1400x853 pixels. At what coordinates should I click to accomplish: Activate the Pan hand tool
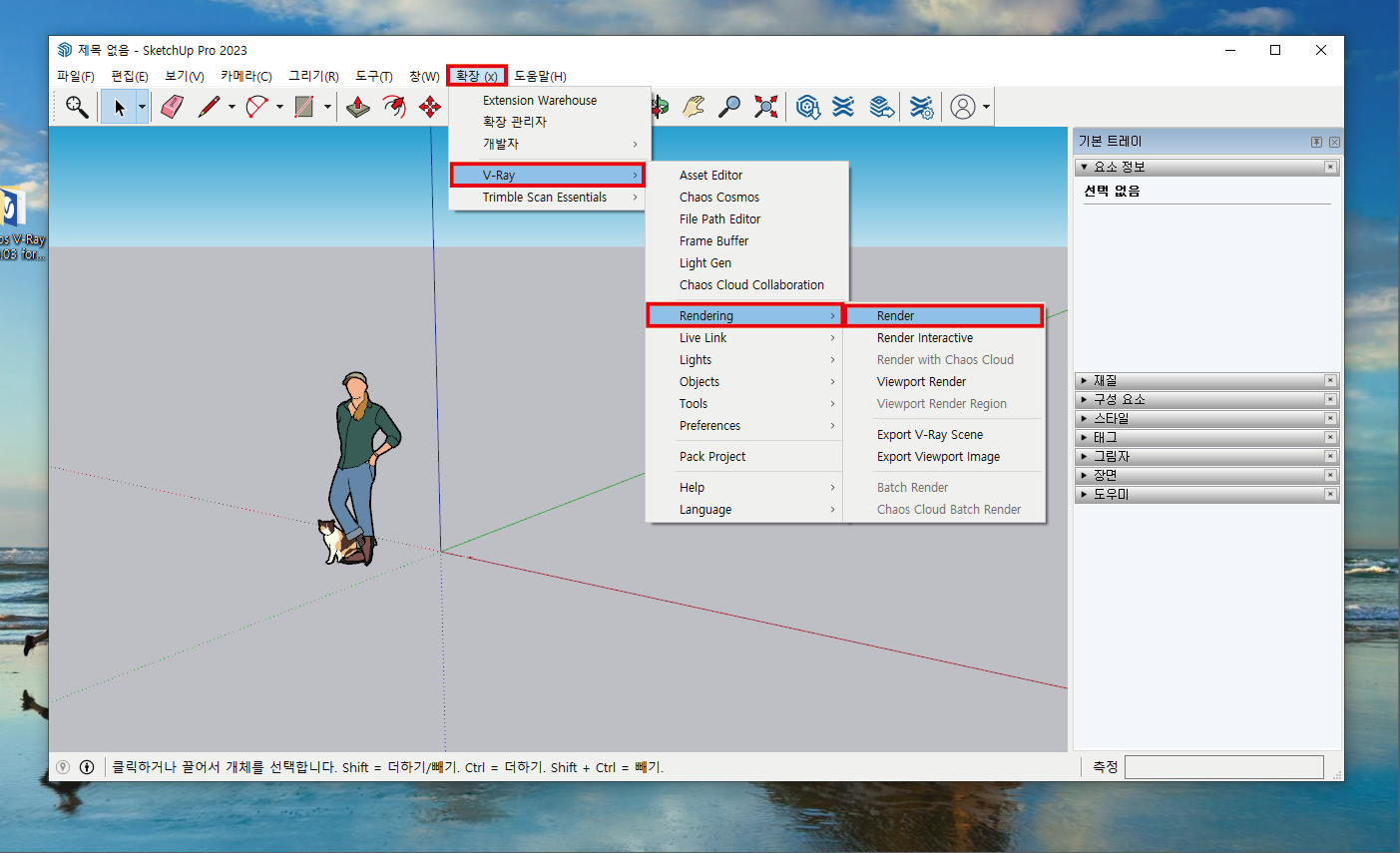pos(694,107)
